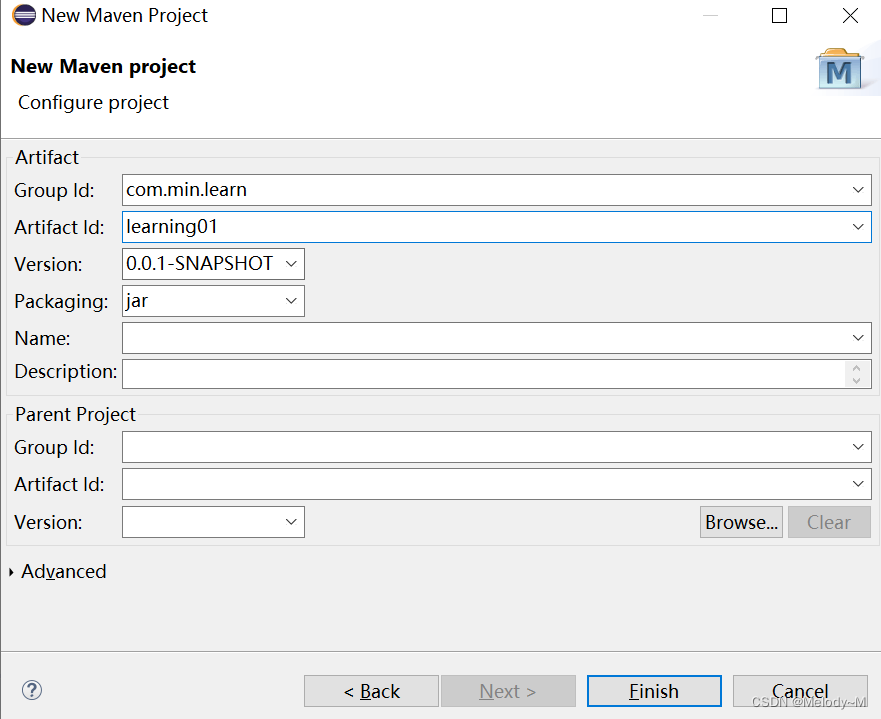Open the Name field dropdown arrow
Image resolution: width=881 pixels, height=719 pixels.
(x=857, y=338)
